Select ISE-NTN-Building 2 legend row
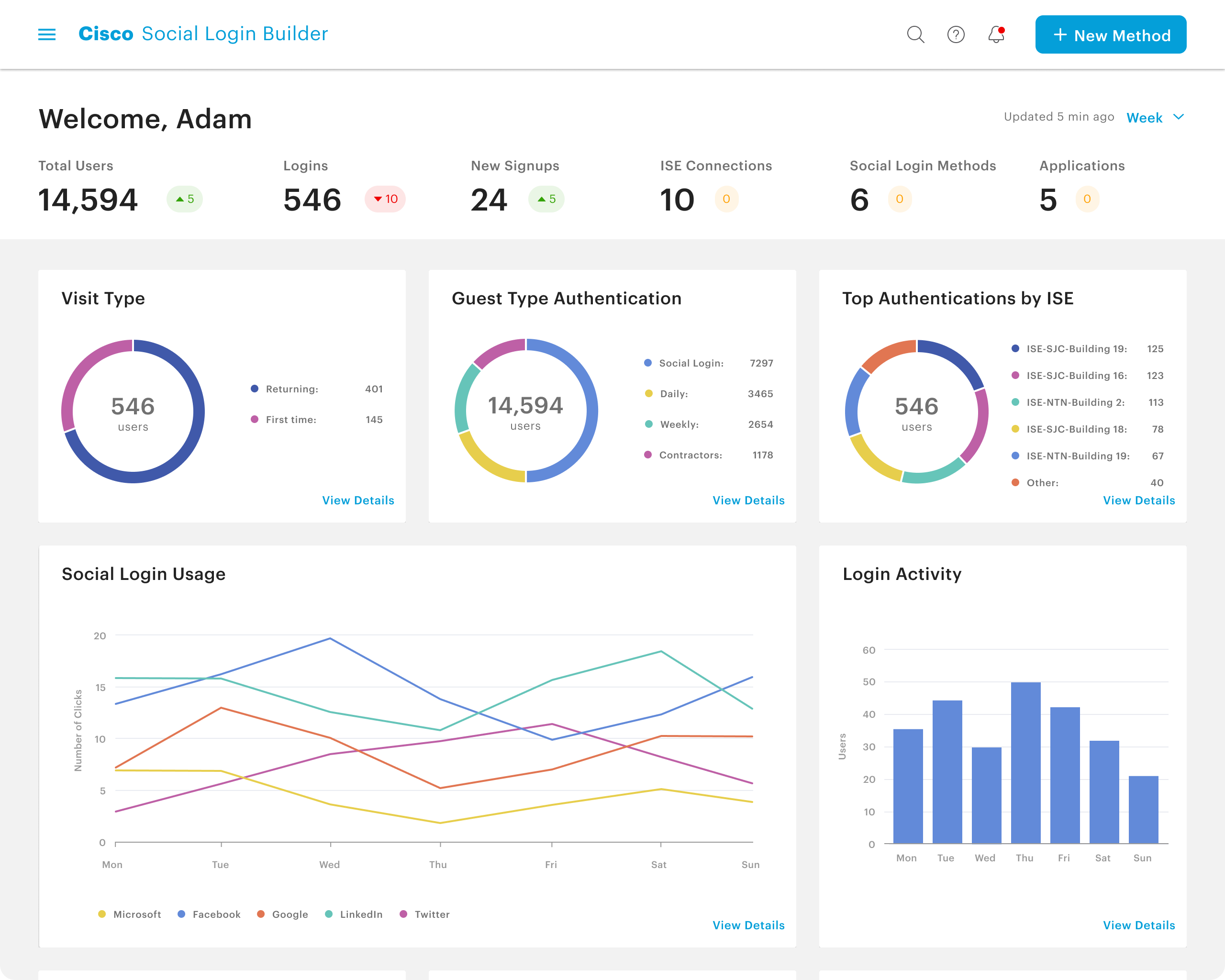The width and height of the screenshot is (1225, 980). point(1088,402)
